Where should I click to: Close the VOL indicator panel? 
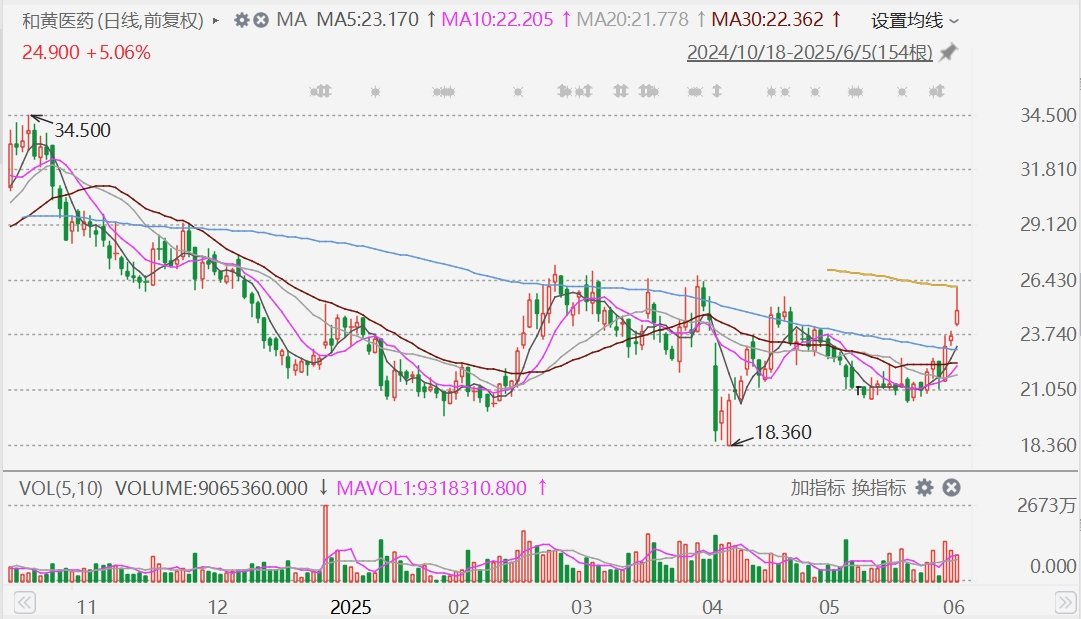coord(952,488)
